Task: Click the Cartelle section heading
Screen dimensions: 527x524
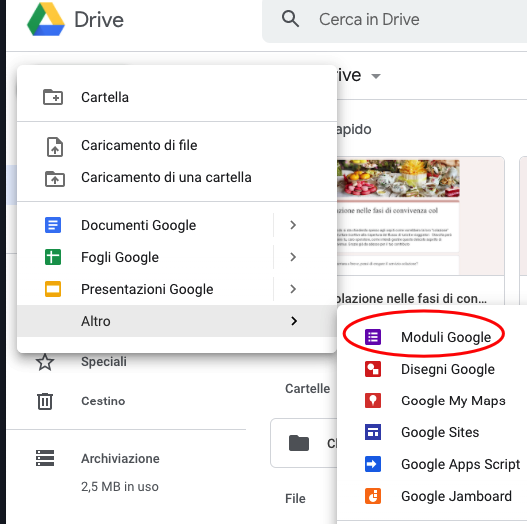Action: [x=308, y=389]
